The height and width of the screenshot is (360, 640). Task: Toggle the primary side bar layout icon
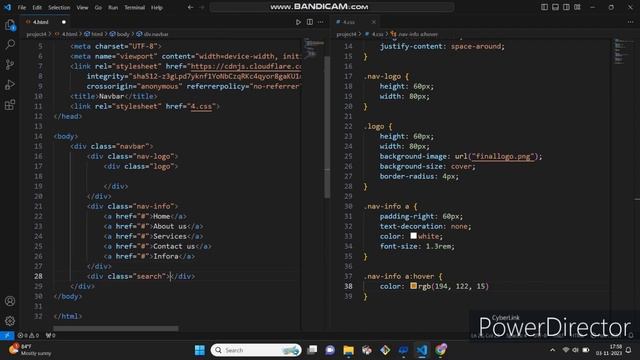pos(544,7)
